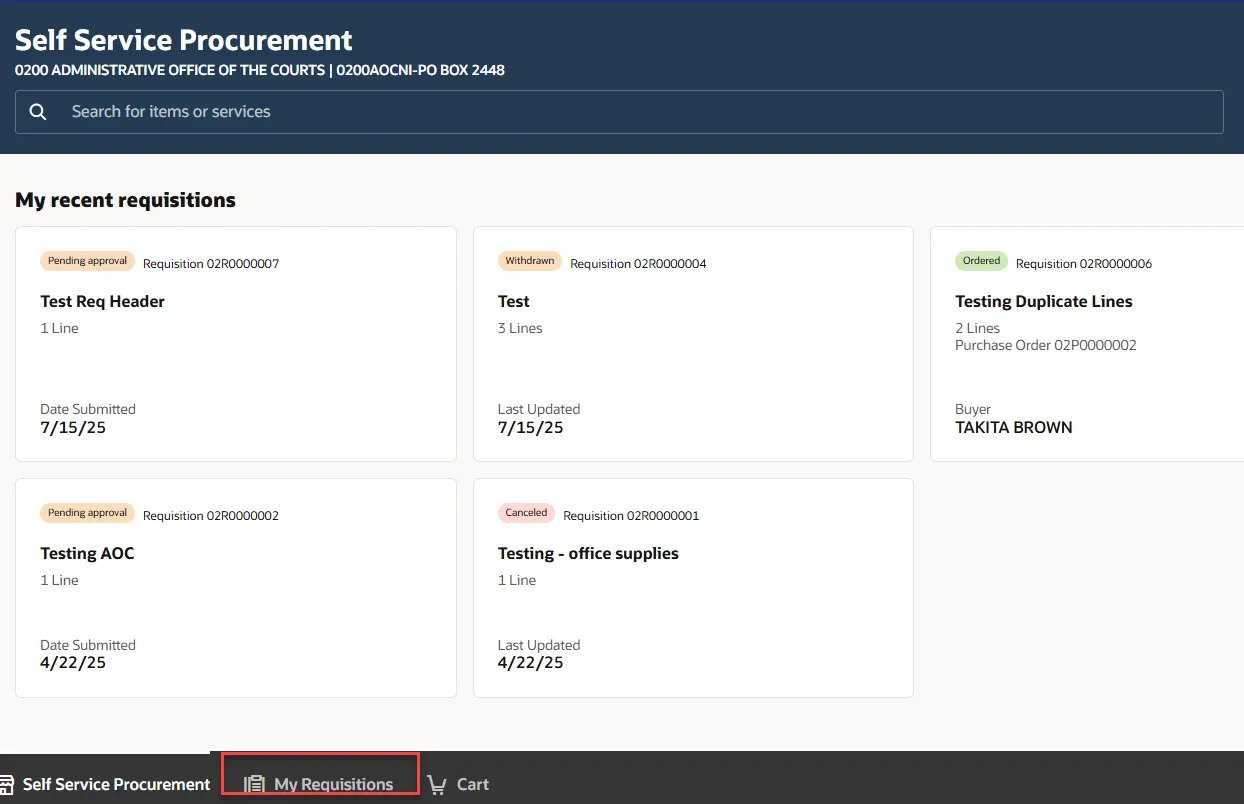Open the requisition titled Test
Screen dimensions: 1244x804
514,301
